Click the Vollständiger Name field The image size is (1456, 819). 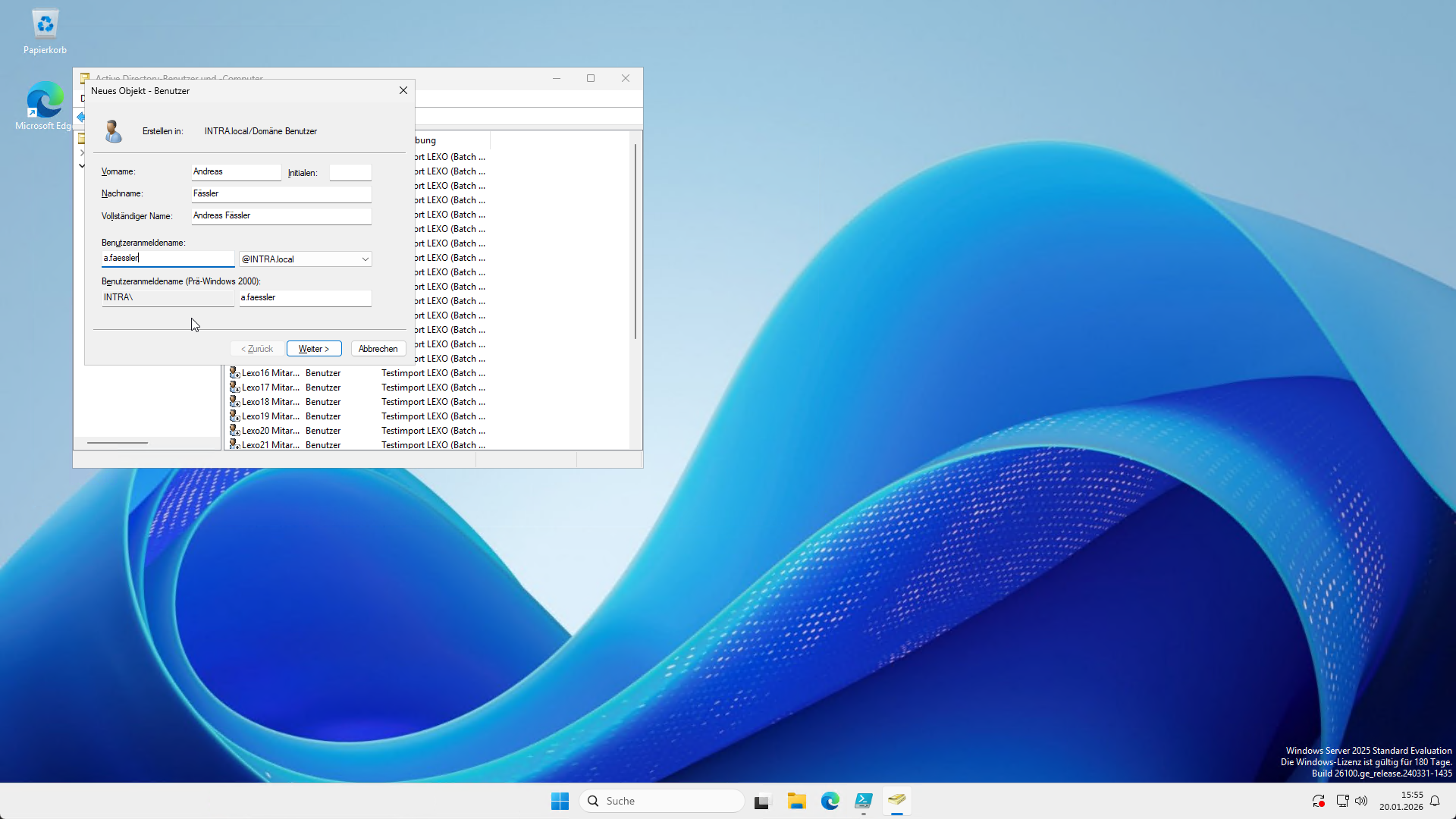(281, 216)
